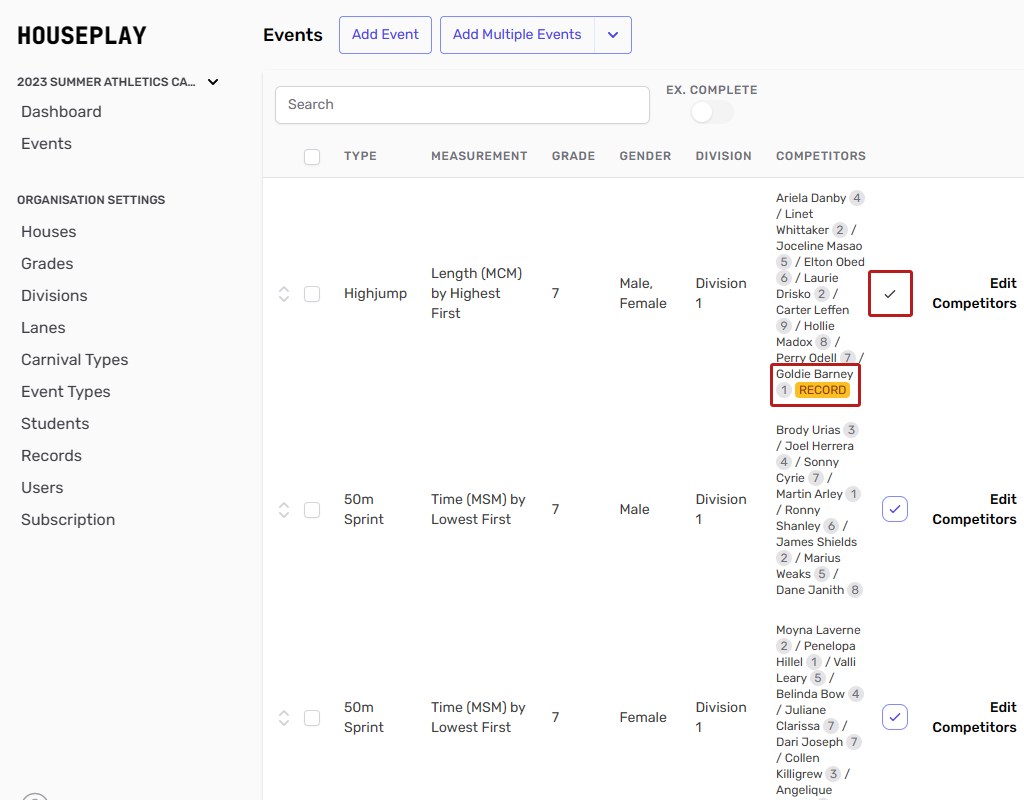Image resolution: width=1024 pixels, height=800 pixels.
Task: Open the Dashboard page from the sidebar
Action: [x=61, y=112]
